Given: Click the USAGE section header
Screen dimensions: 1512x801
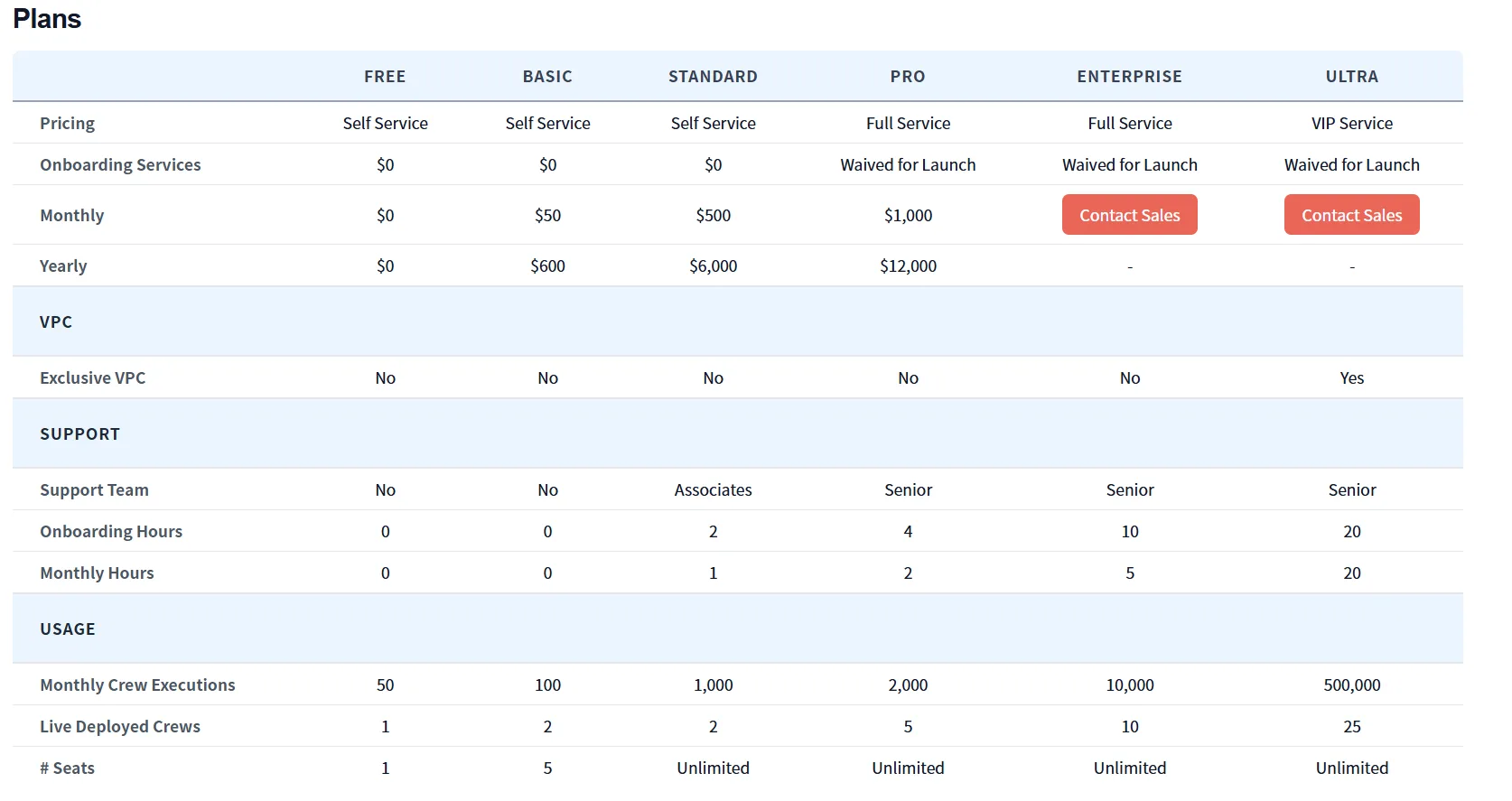Looking at the screenshot, I should coord(67,629).
